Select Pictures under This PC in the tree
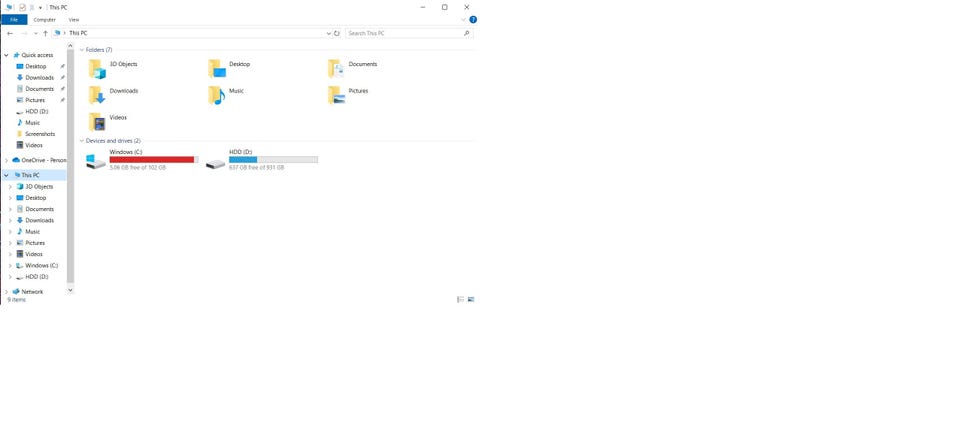The height and width of the screenshot is (444, 960). [x=35, y=243]
